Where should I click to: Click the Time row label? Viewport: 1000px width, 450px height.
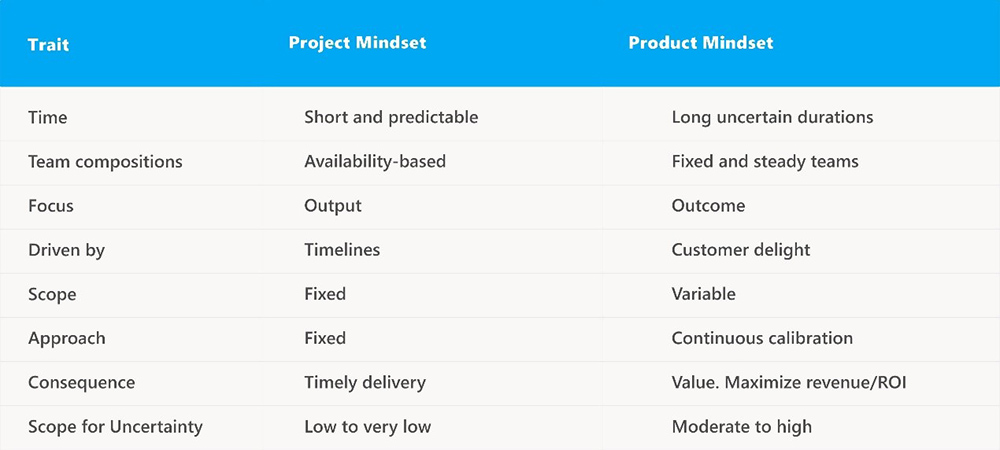pos(47,117)
